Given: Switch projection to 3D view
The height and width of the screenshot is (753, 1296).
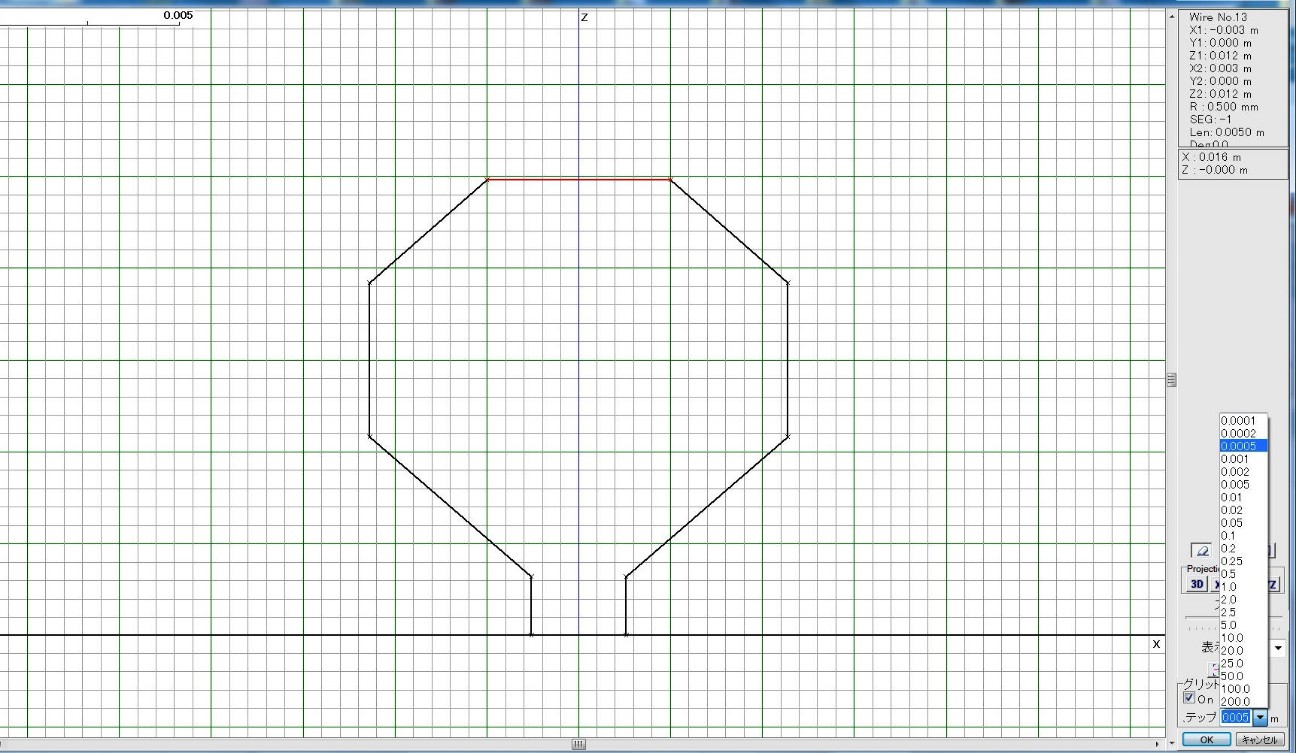Looking at the screenshot, I should click(1196, 583).
